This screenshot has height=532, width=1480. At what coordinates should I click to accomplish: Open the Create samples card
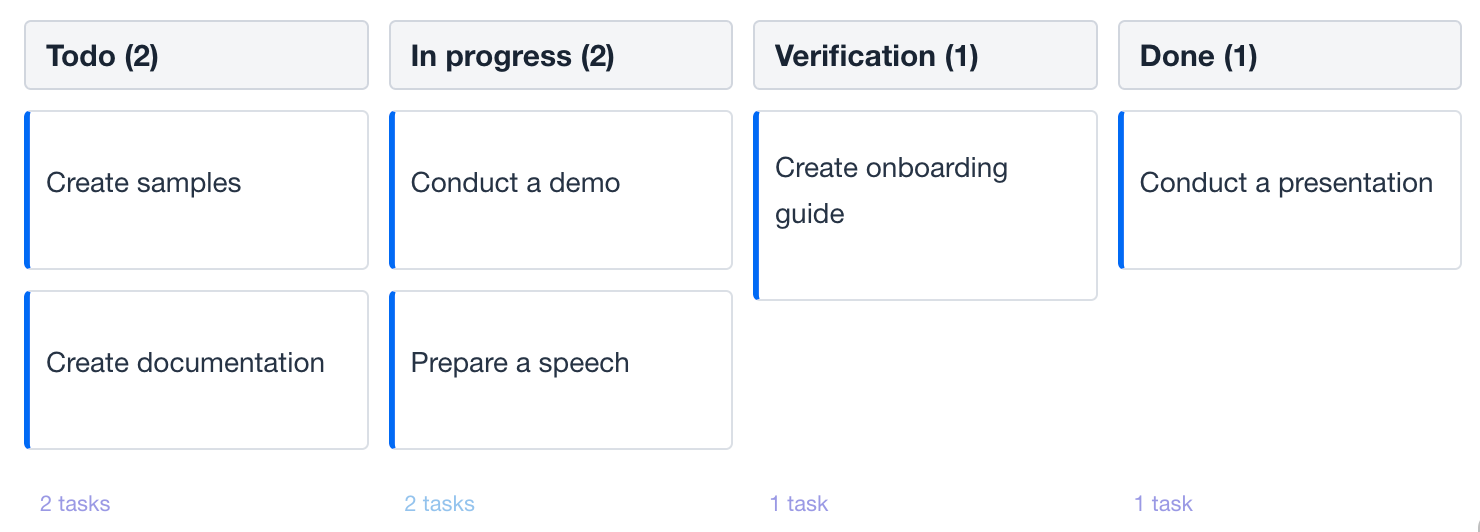pos(196,190)
